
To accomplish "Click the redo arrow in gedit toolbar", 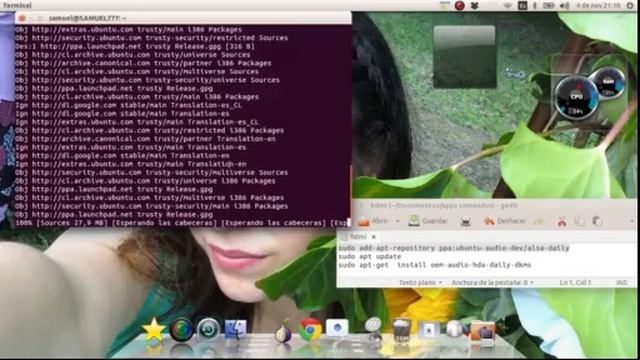I will [539, 221].
